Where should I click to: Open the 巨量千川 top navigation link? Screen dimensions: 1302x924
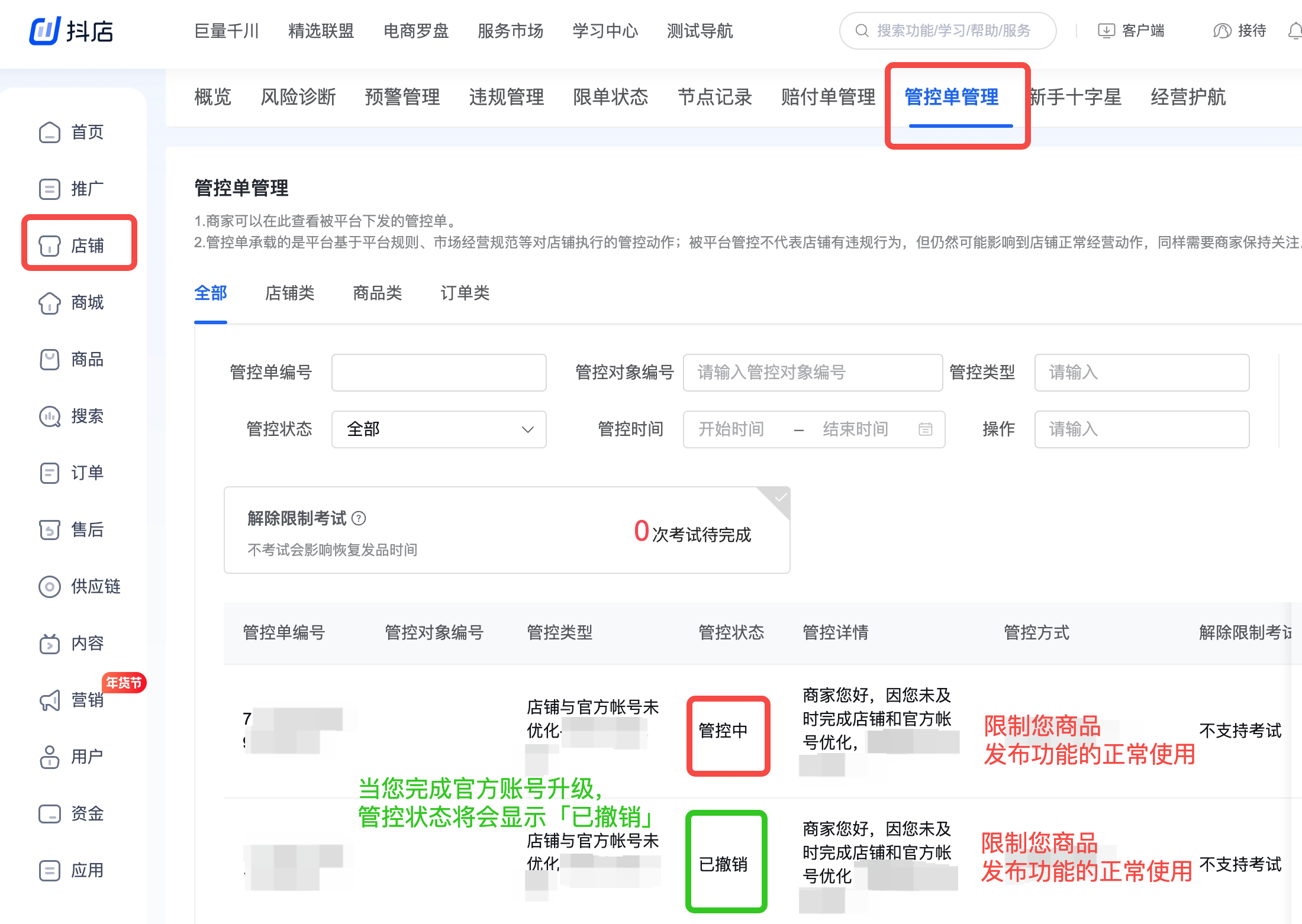tap(227, 31)
